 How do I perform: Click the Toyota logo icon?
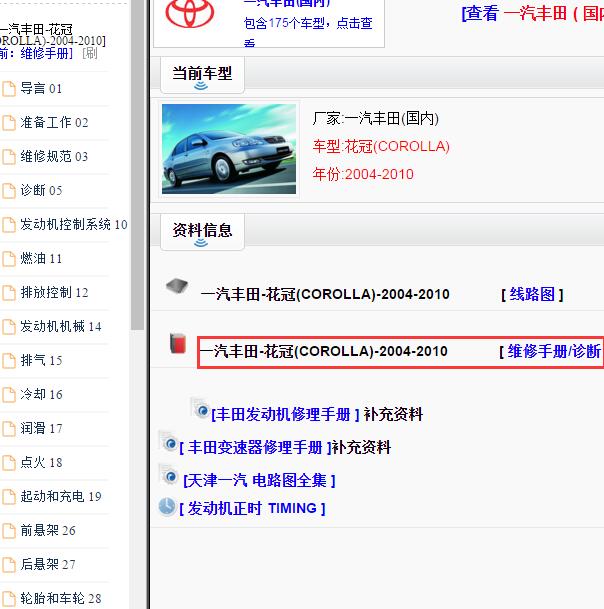pos(190,13)
